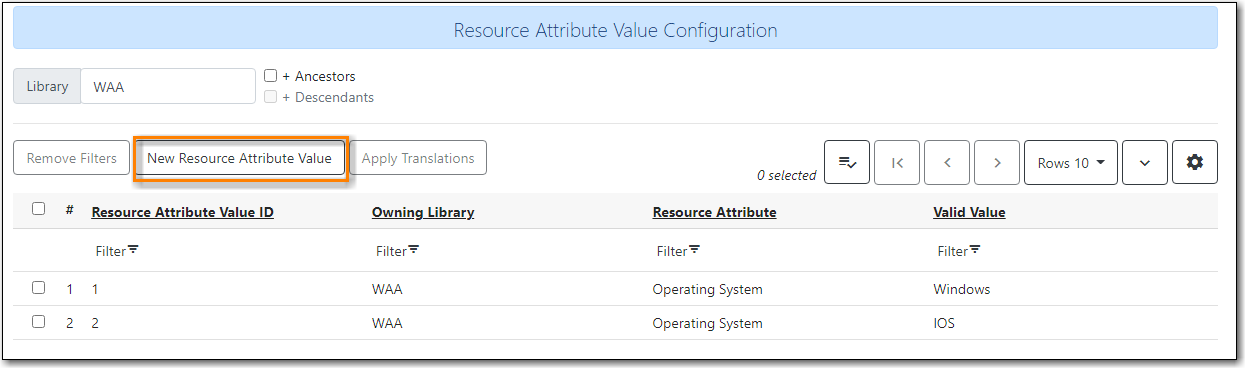Select the checkbox for the IOS row
Viewport: 1245px width, 368px height.
(x=38, y=322)
